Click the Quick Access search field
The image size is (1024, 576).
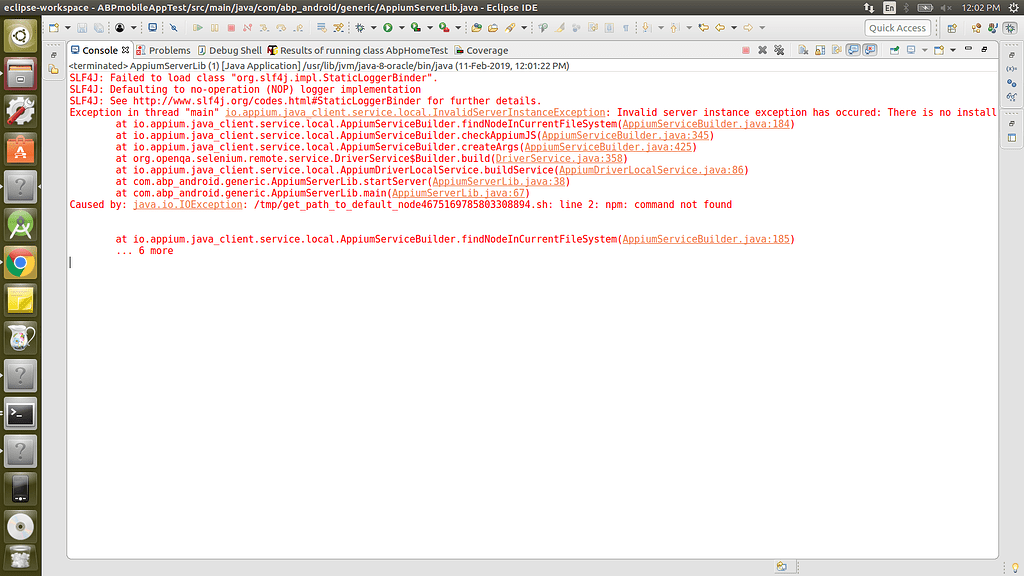[x=897, y=28]
